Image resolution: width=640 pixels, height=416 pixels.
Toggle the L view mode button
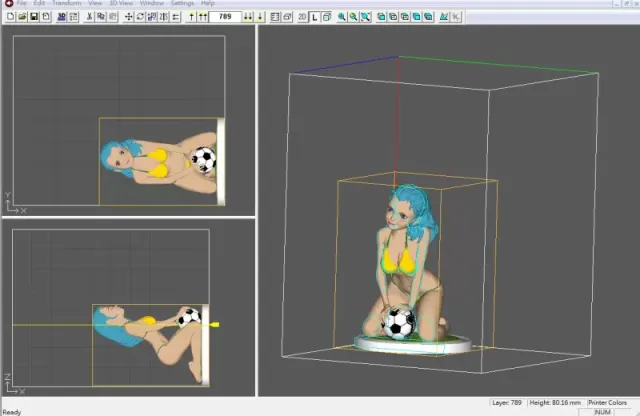click(x=314, y=17)
